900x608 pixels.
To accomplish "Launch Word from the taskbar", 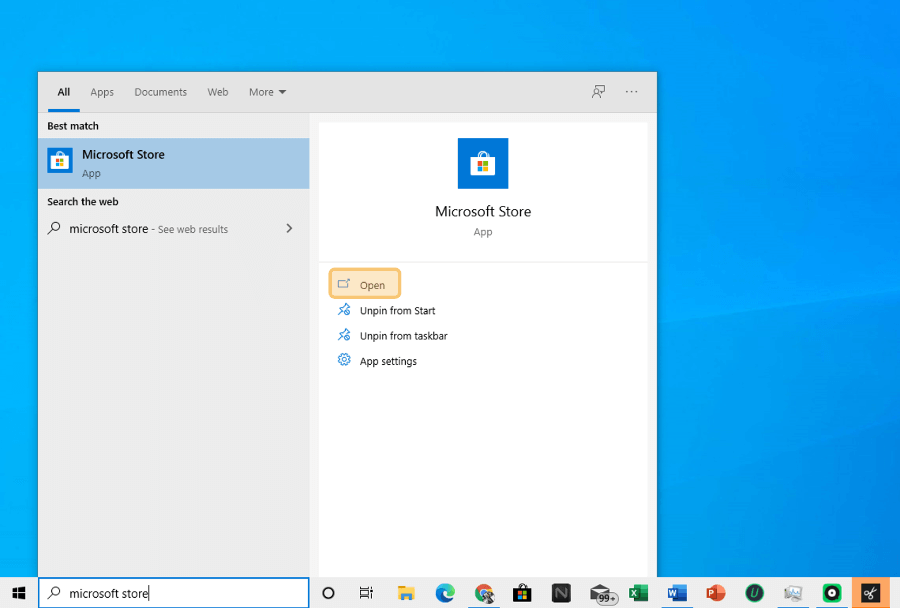I will pos(677,592).
